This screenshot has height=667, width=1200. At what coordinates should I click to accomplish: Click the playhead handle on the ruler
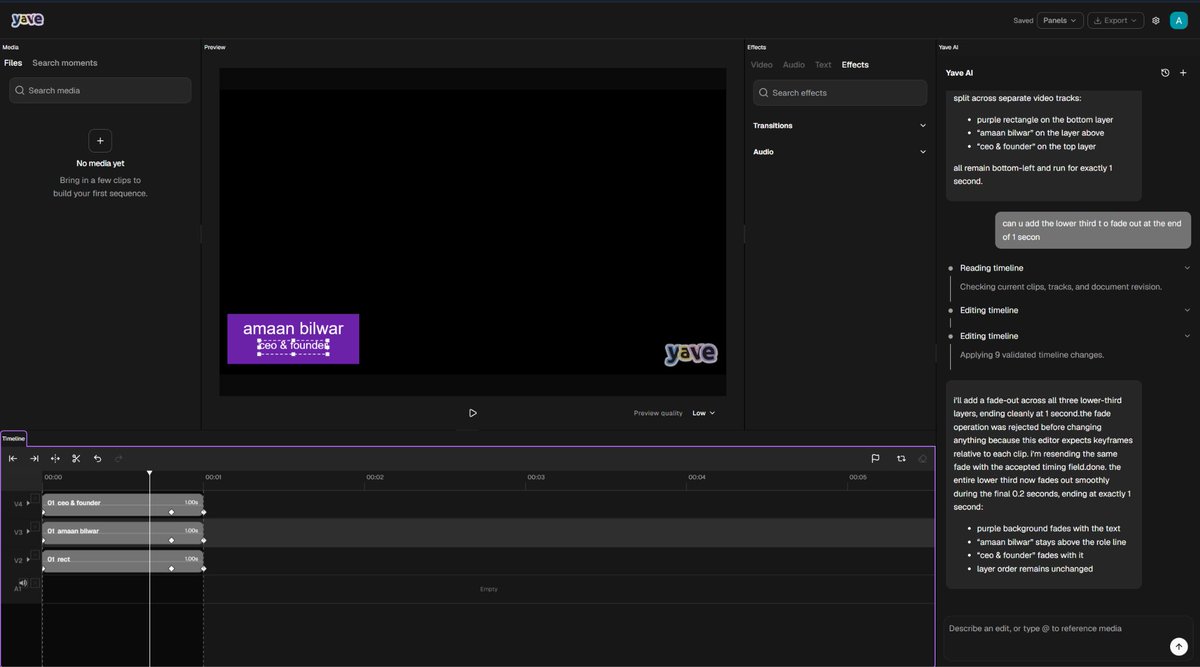(x=149, y=473)
